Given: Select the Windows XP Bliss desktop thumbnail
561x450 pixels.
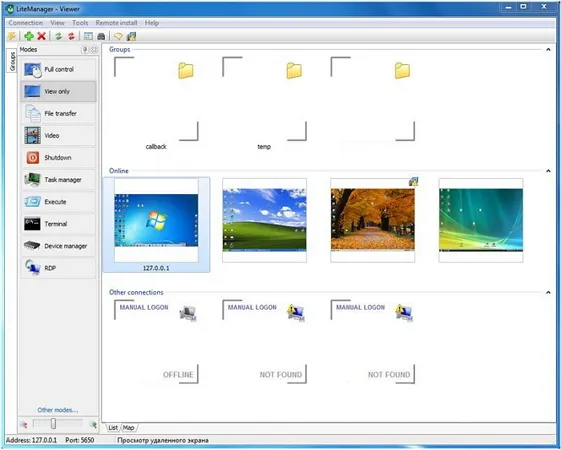Looking at the screenshot, I should (x=264, y=221).
